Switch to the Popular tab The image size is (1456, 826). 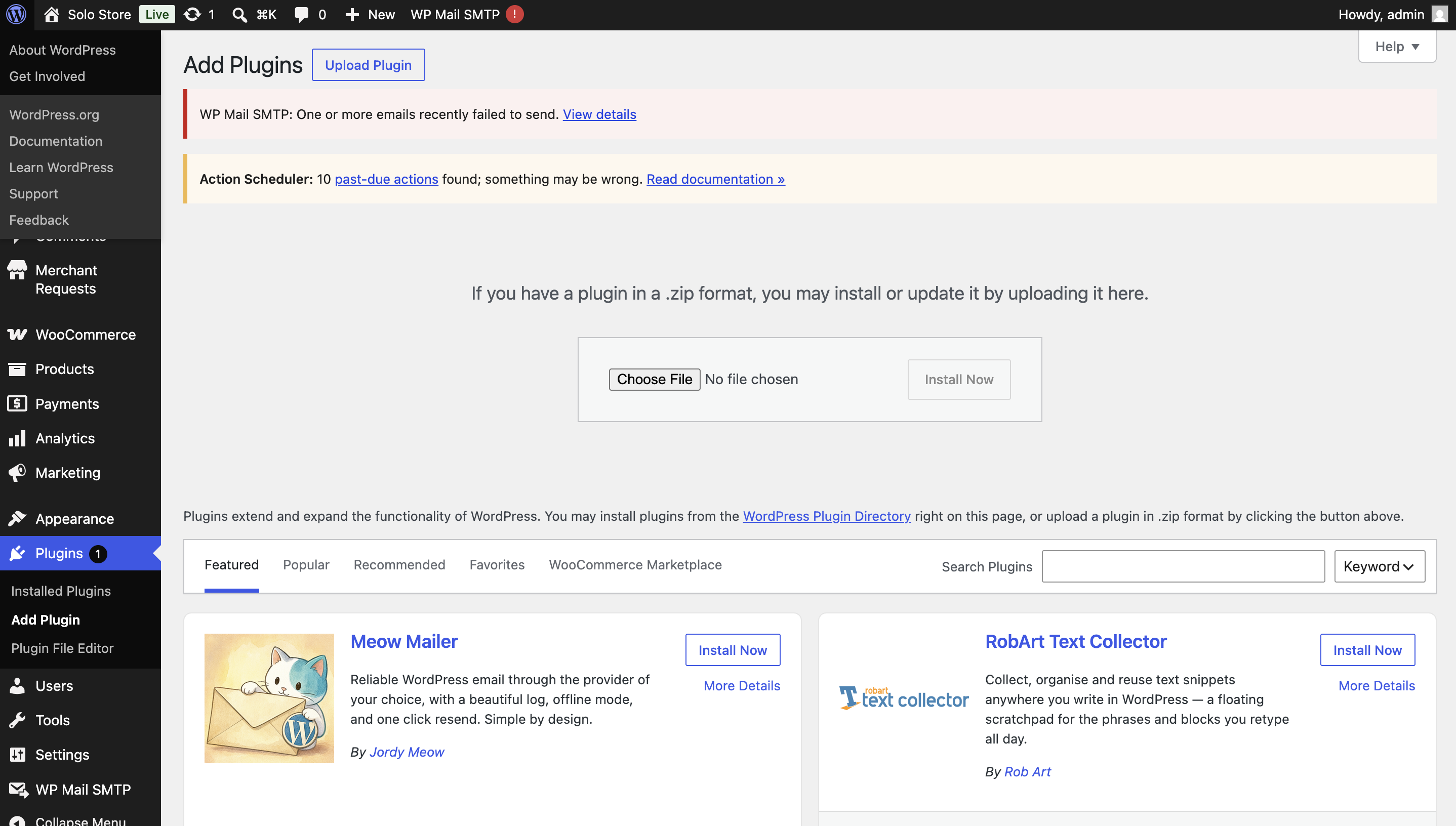306,565
